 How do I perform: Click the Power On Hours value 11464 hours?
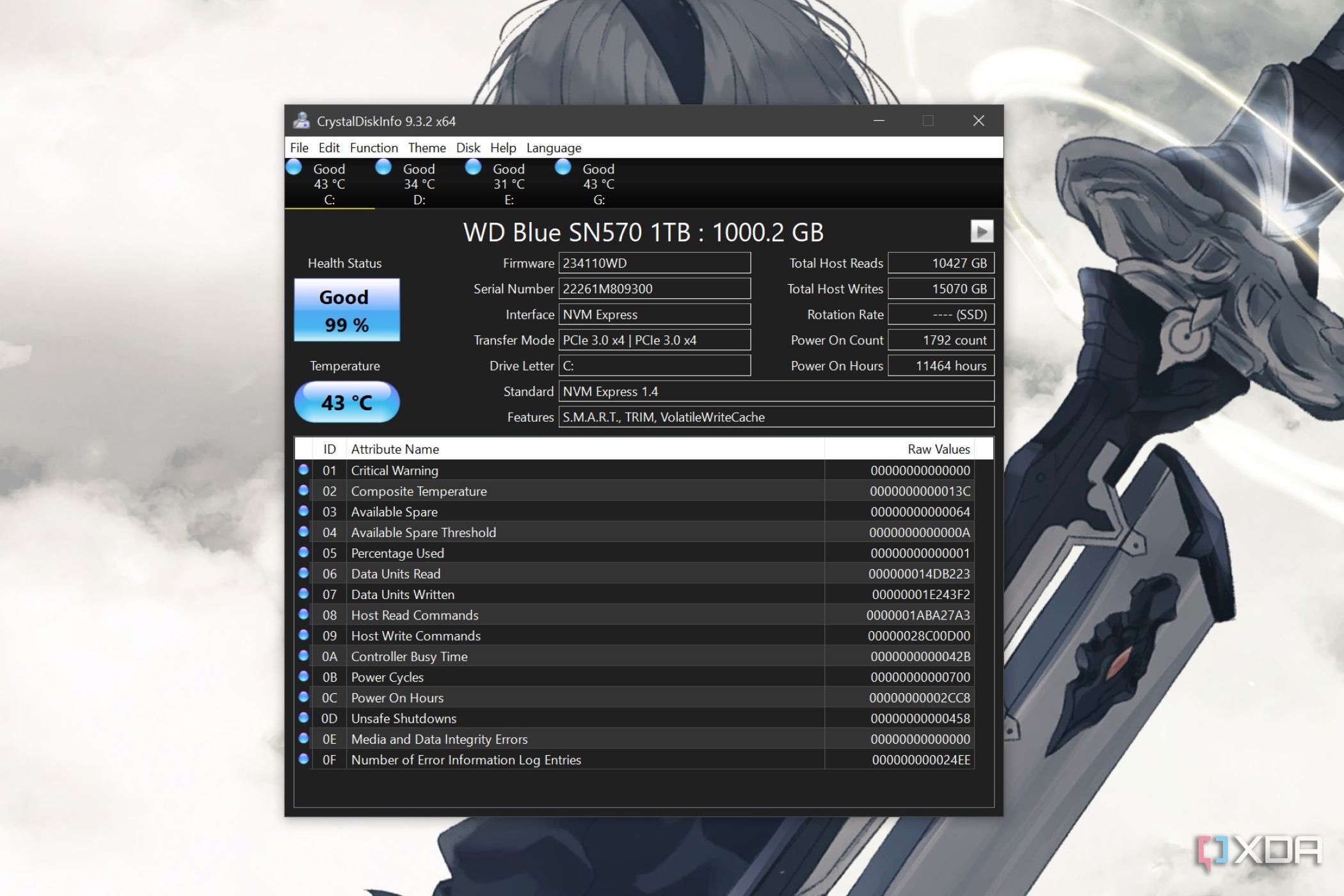(941, 365)
